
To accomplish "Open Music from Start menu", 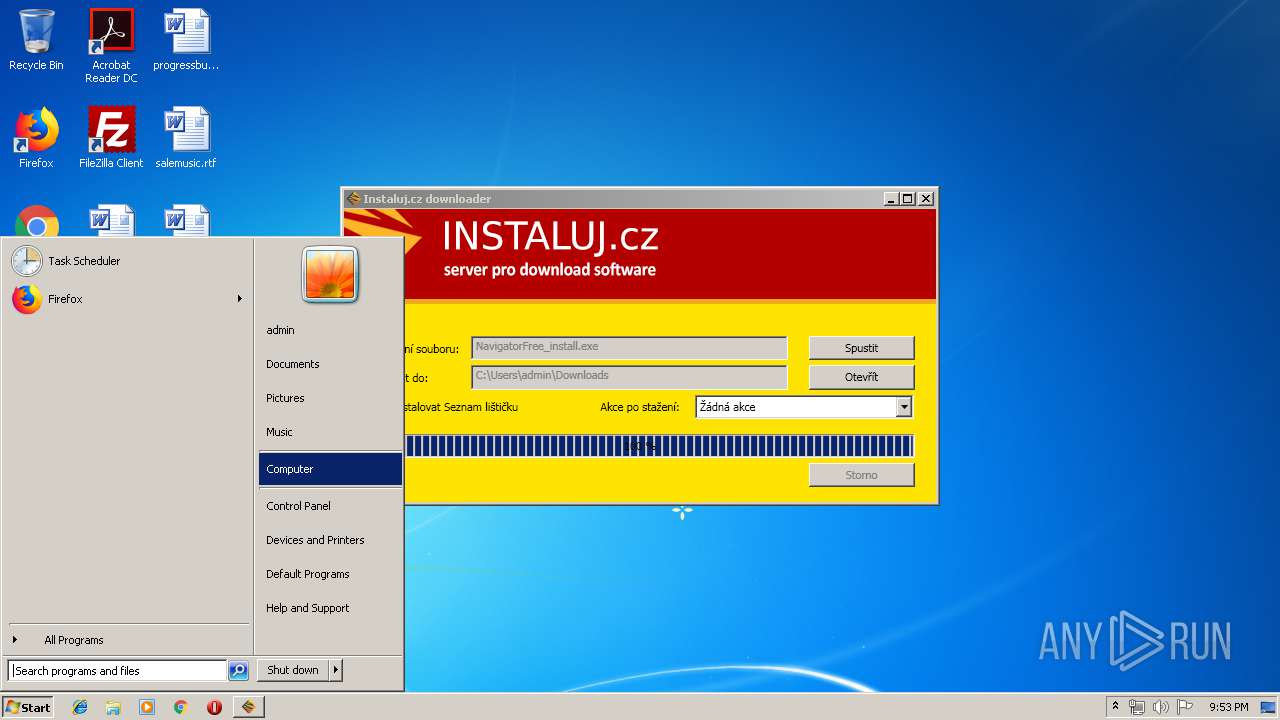I will [x=330, y=432].
